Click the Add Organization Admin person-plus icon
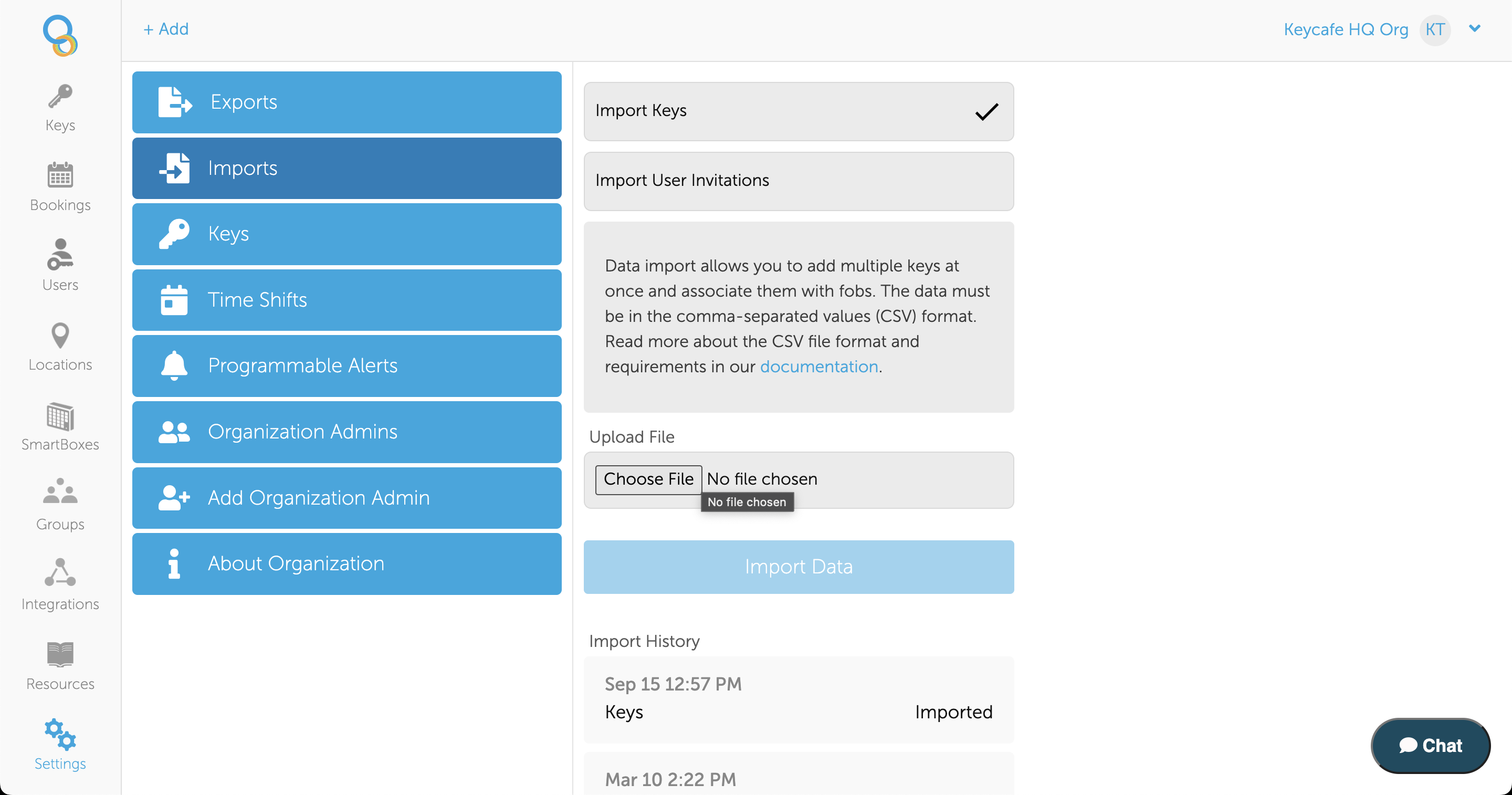1512x795 pixels. (174, 498)
